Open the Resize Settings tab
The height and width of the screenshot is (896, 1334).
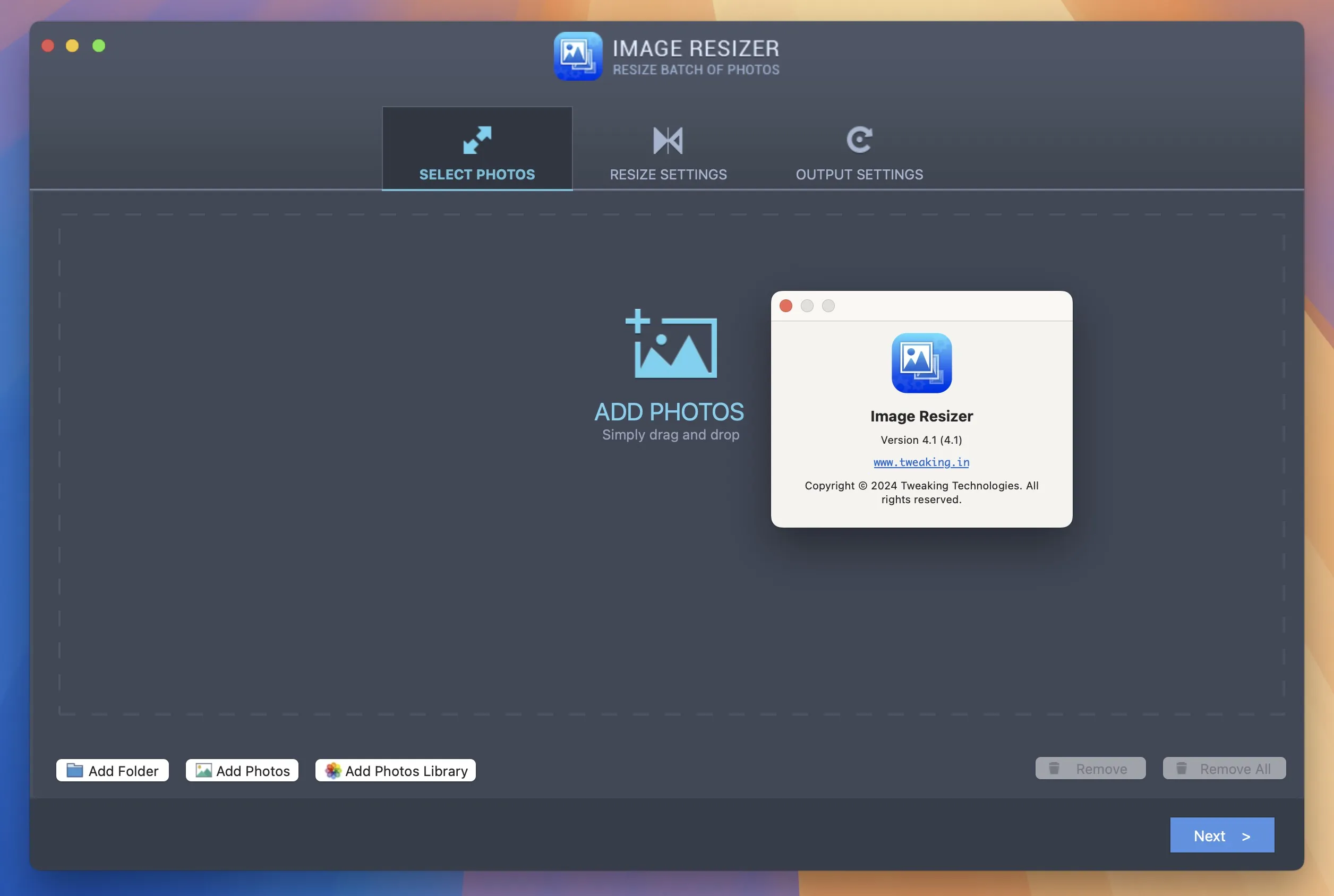coord(668,148)
